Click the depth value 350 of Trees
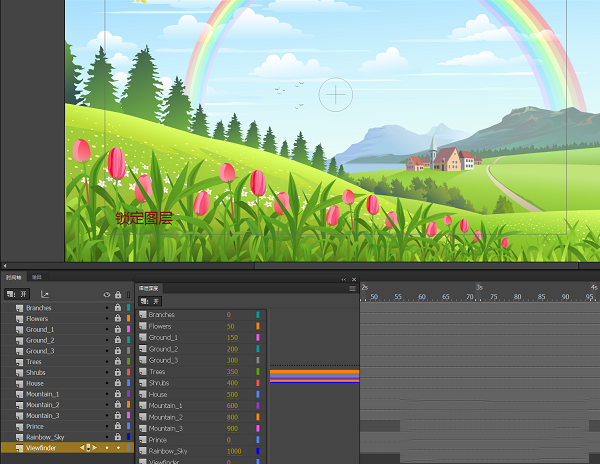This screenshot has height=464, width=600. (x=231, y=372)
